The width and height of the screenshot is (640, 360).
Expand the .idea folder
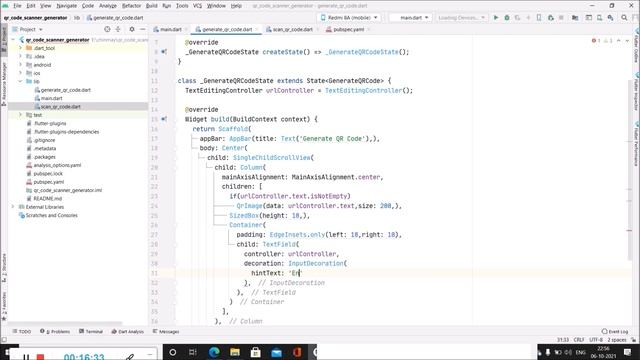20,56
